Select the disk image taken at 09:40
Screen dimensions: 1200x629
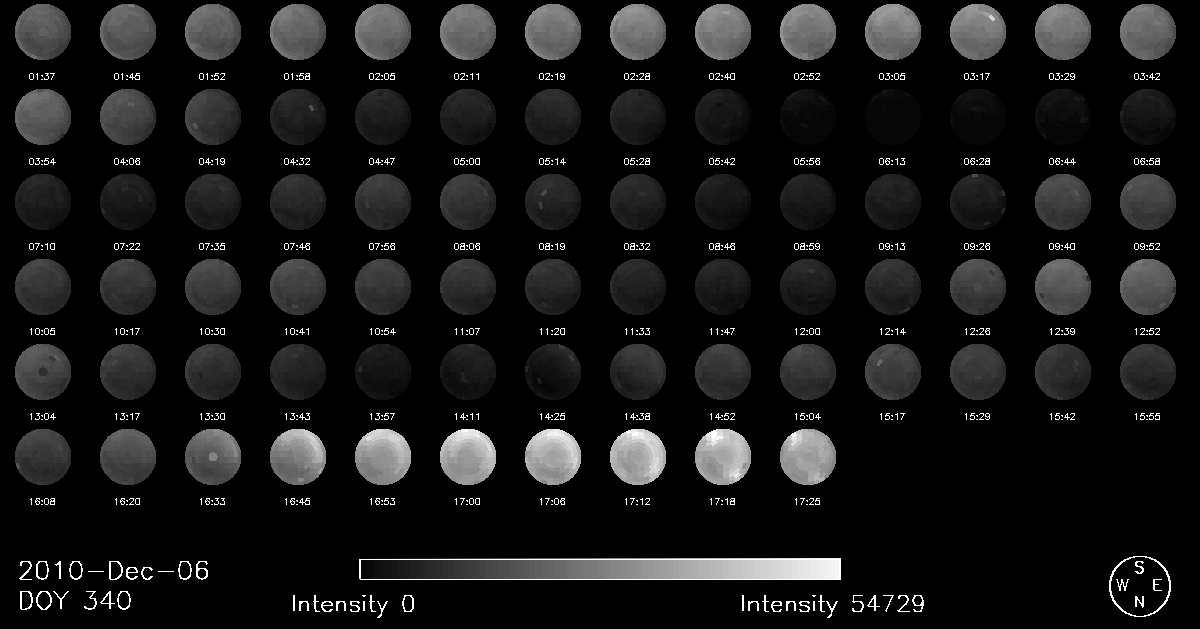1063,201
